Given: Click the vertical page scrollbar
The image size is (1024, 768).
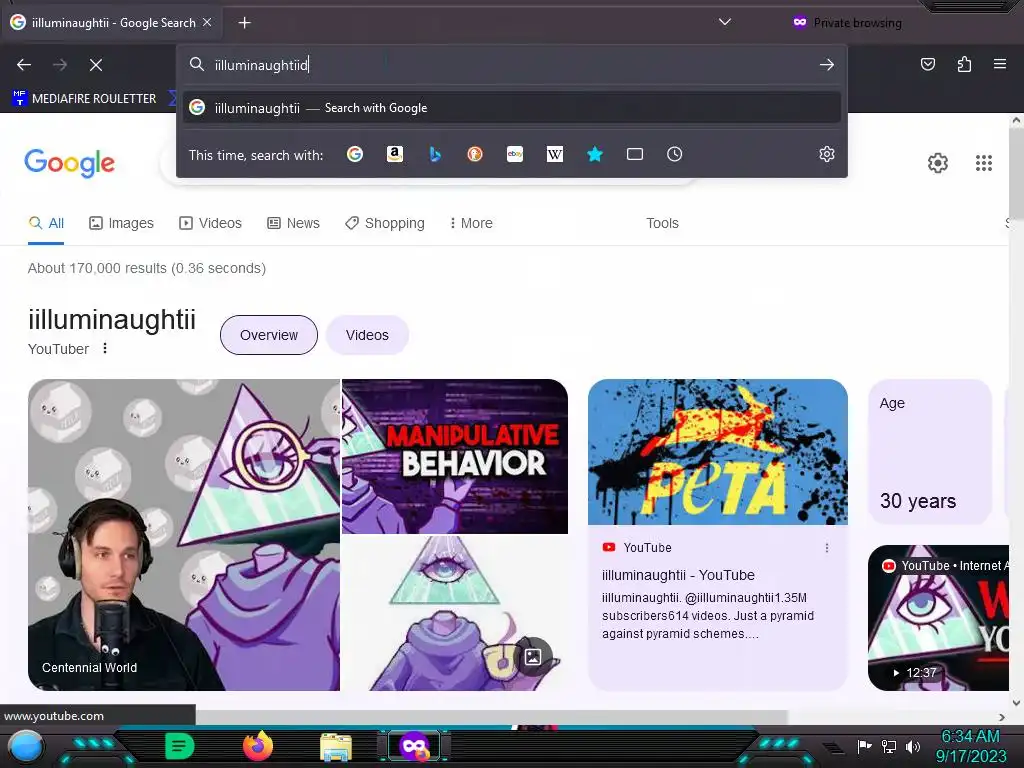Looking at the screenshot, I should (1016, 172).
